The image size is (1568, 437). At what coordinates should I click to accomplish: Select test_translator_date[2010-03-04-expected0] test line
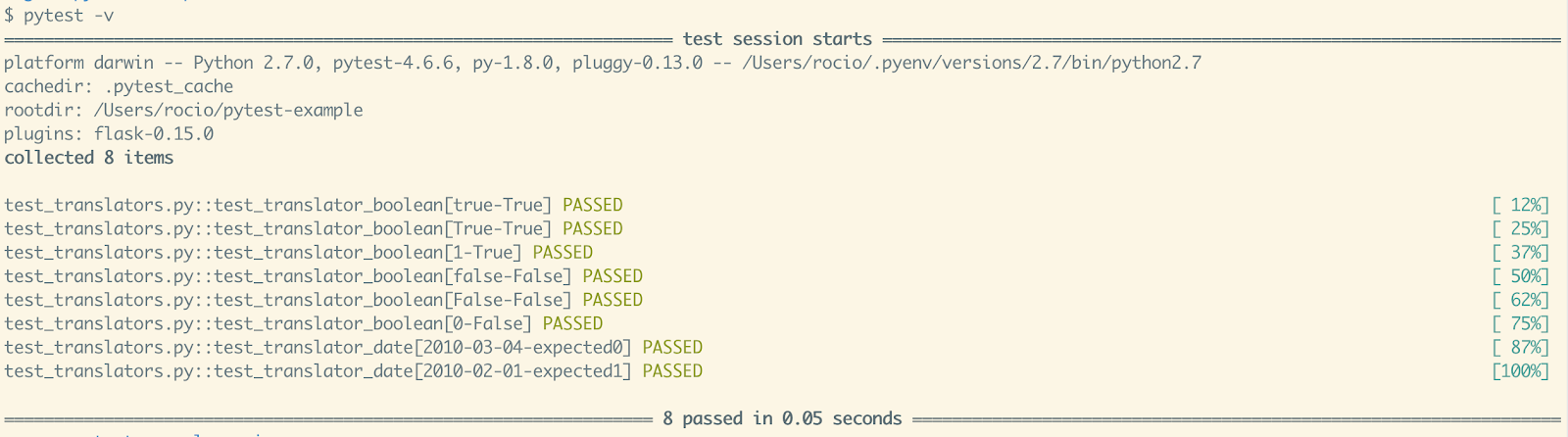click(x=353, y=346)
